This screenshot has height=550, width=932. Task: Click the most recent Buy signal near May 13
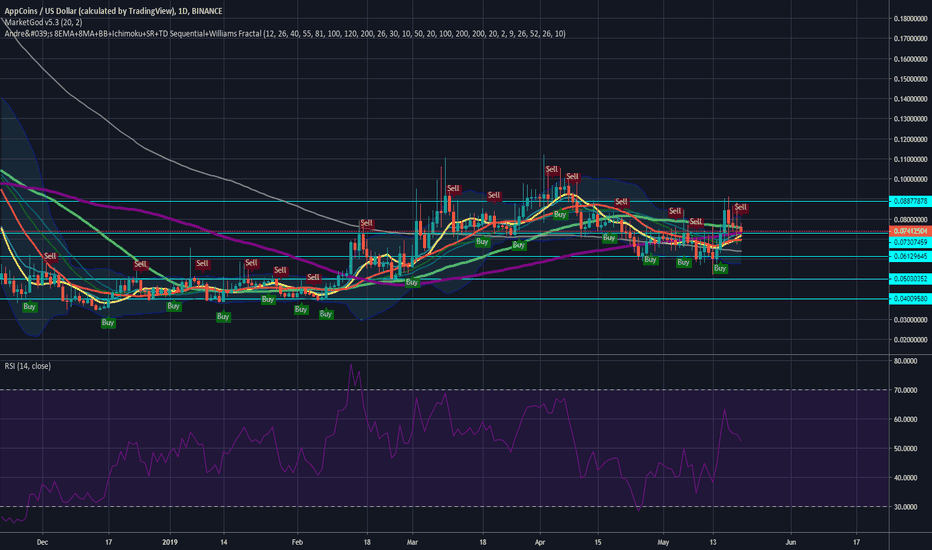[720, 268]
